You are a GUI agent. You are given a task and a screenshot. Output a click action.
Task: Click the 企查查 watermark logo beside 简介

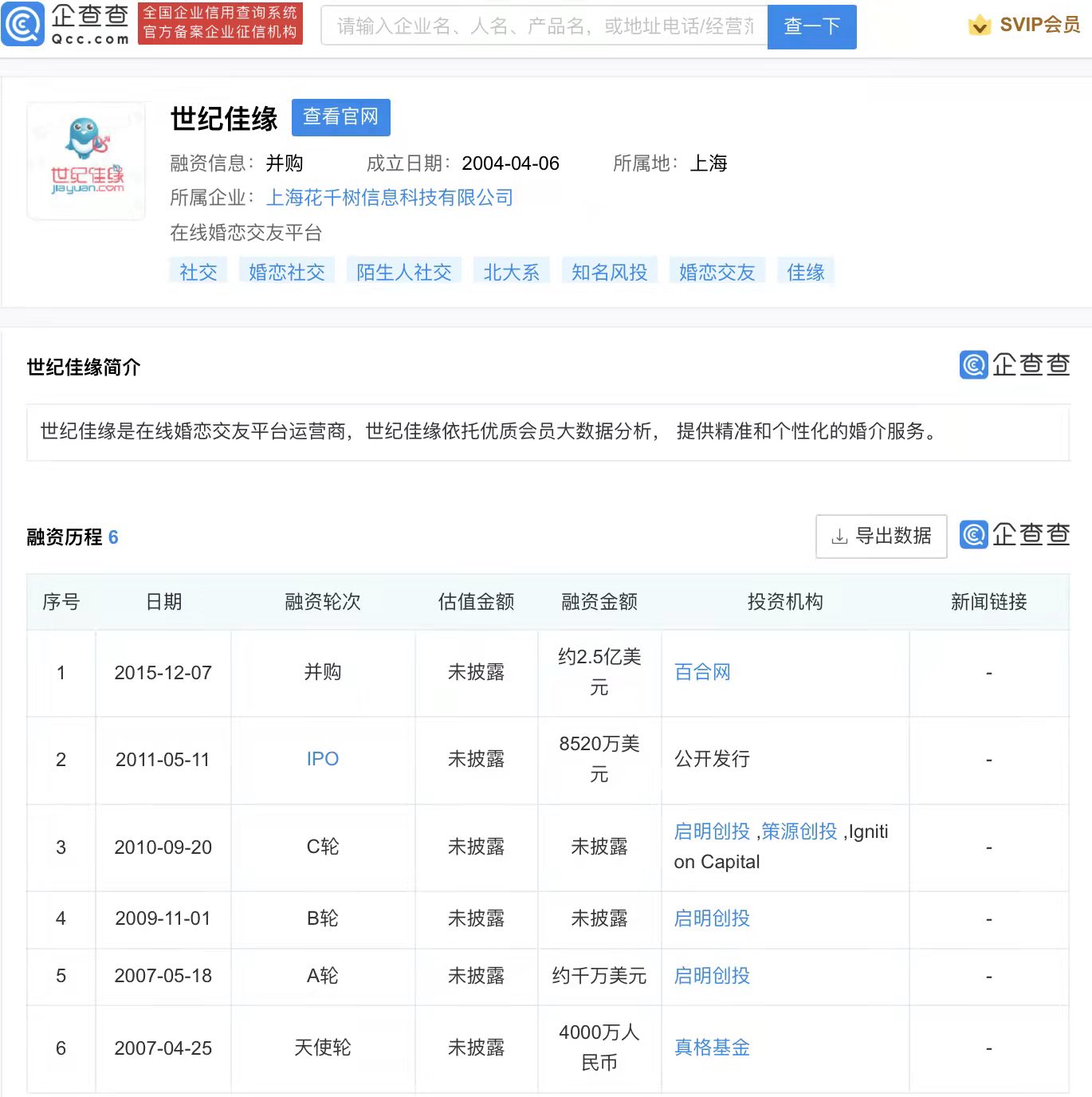point(1014,365)
